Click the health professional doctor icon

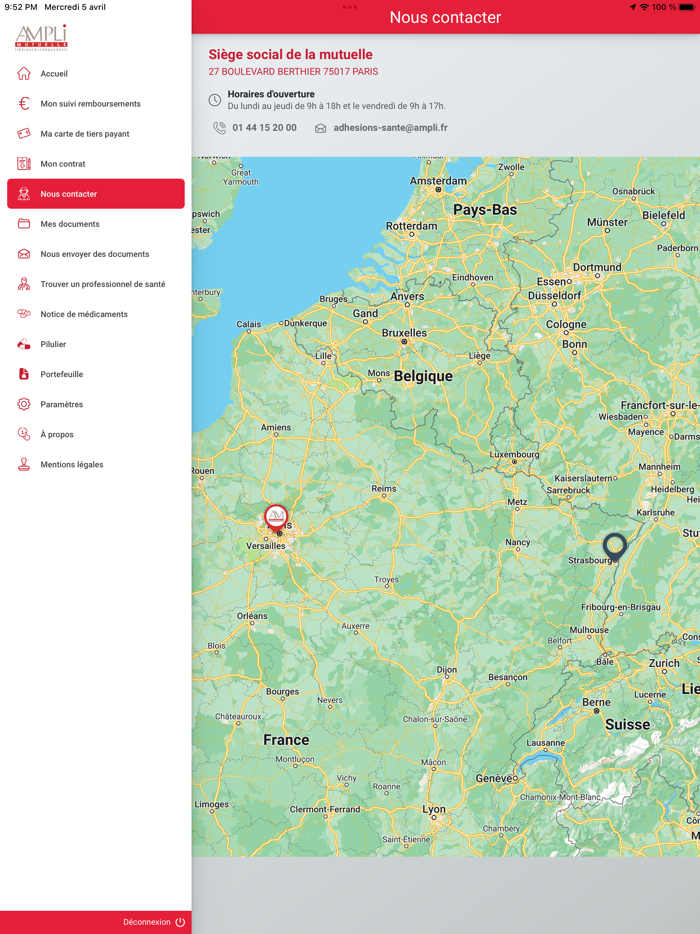click(x=24, y=284)
